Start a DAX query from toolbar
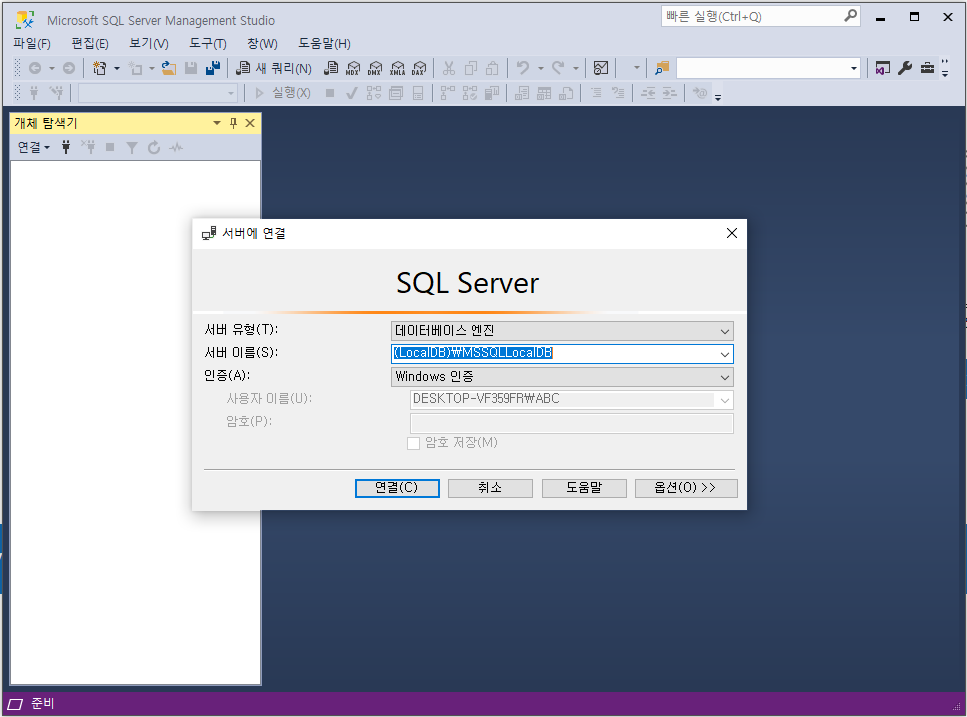 419,68
